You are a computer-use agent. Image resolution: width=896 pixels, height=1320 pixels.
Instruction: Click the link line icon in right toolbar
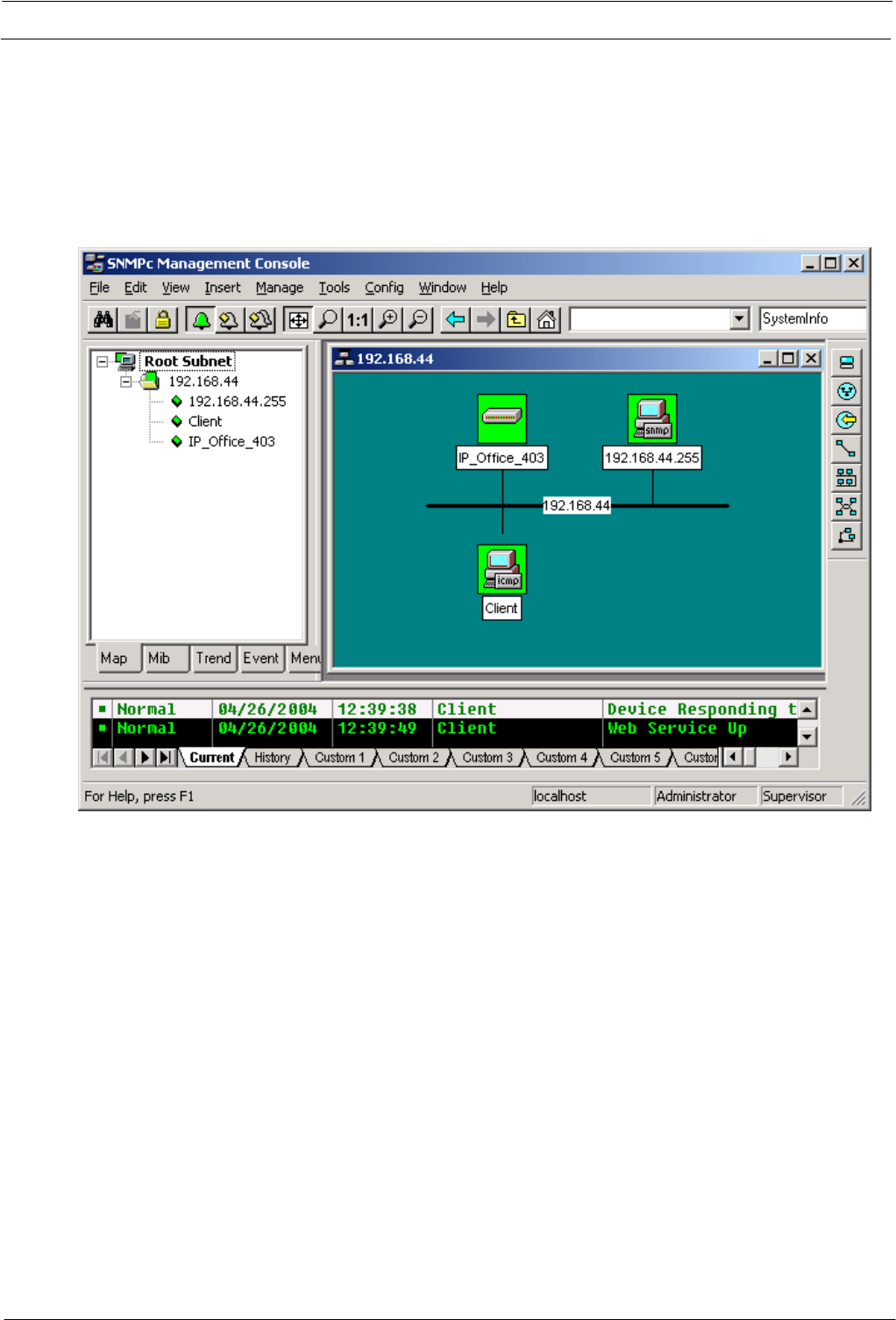tap(846, 449)
